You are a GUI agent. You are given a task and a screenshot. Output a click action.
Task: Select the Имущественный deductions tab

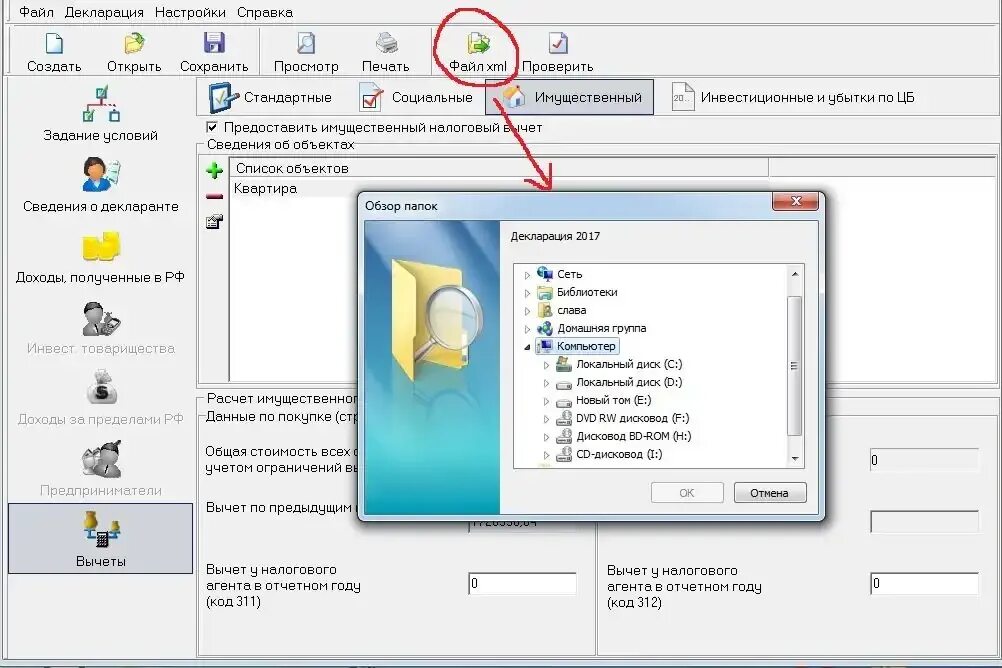click(569, 97)
